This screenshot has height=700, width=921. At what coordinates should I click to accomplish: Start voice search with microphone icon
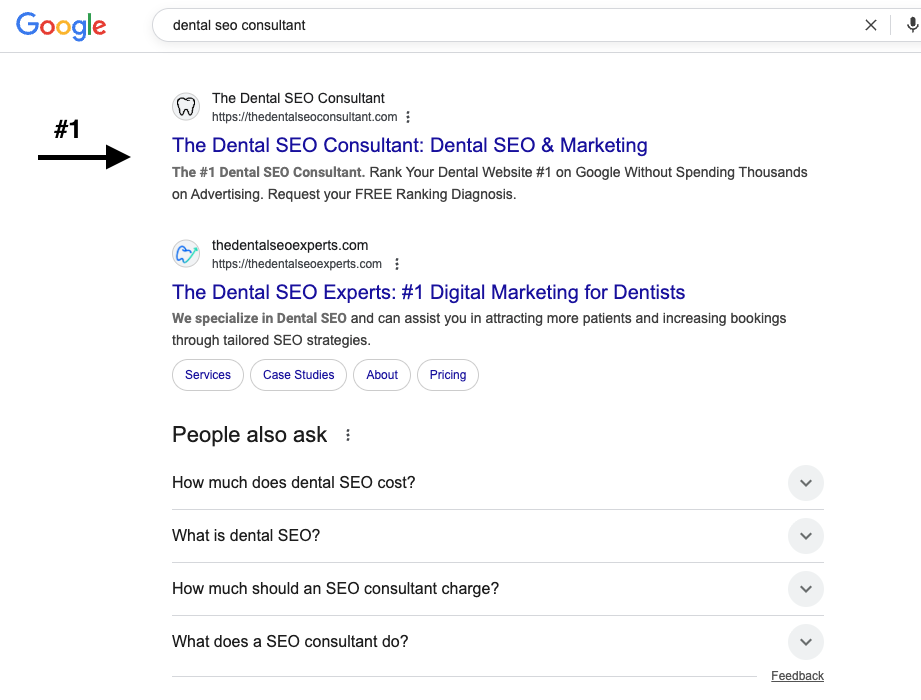[912, 25]
